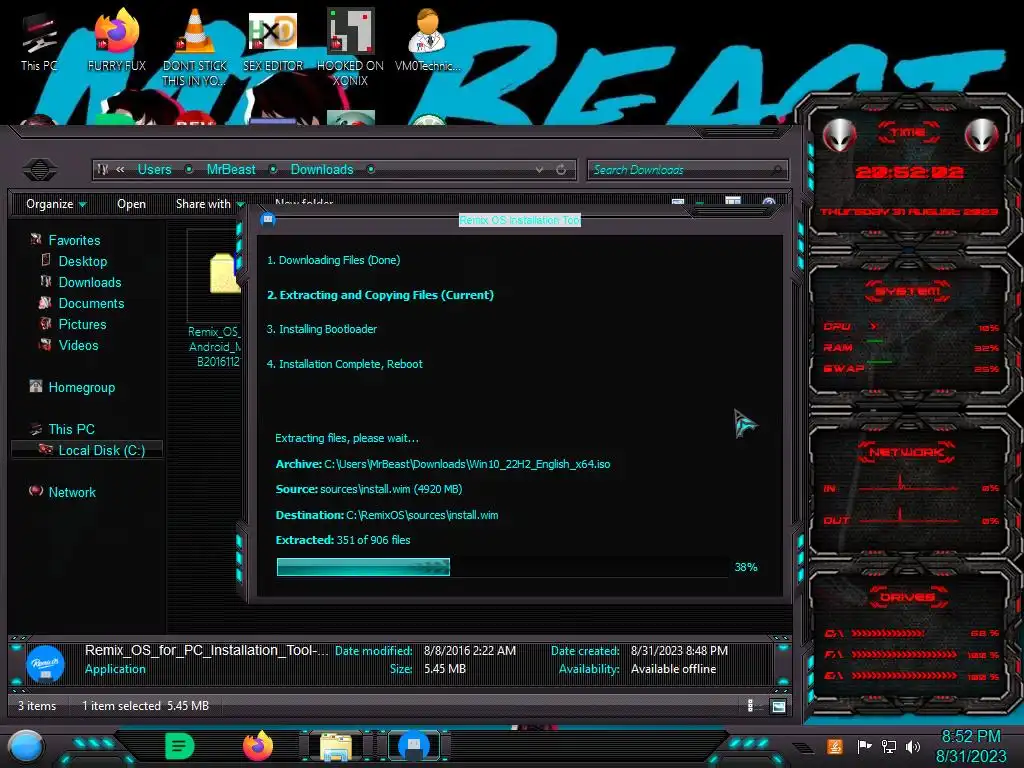The height and width of the screenshot is (768, 1024).
Task: Click the 'Extracted: 351 of 906 files' line
Action: coord(343,540)
